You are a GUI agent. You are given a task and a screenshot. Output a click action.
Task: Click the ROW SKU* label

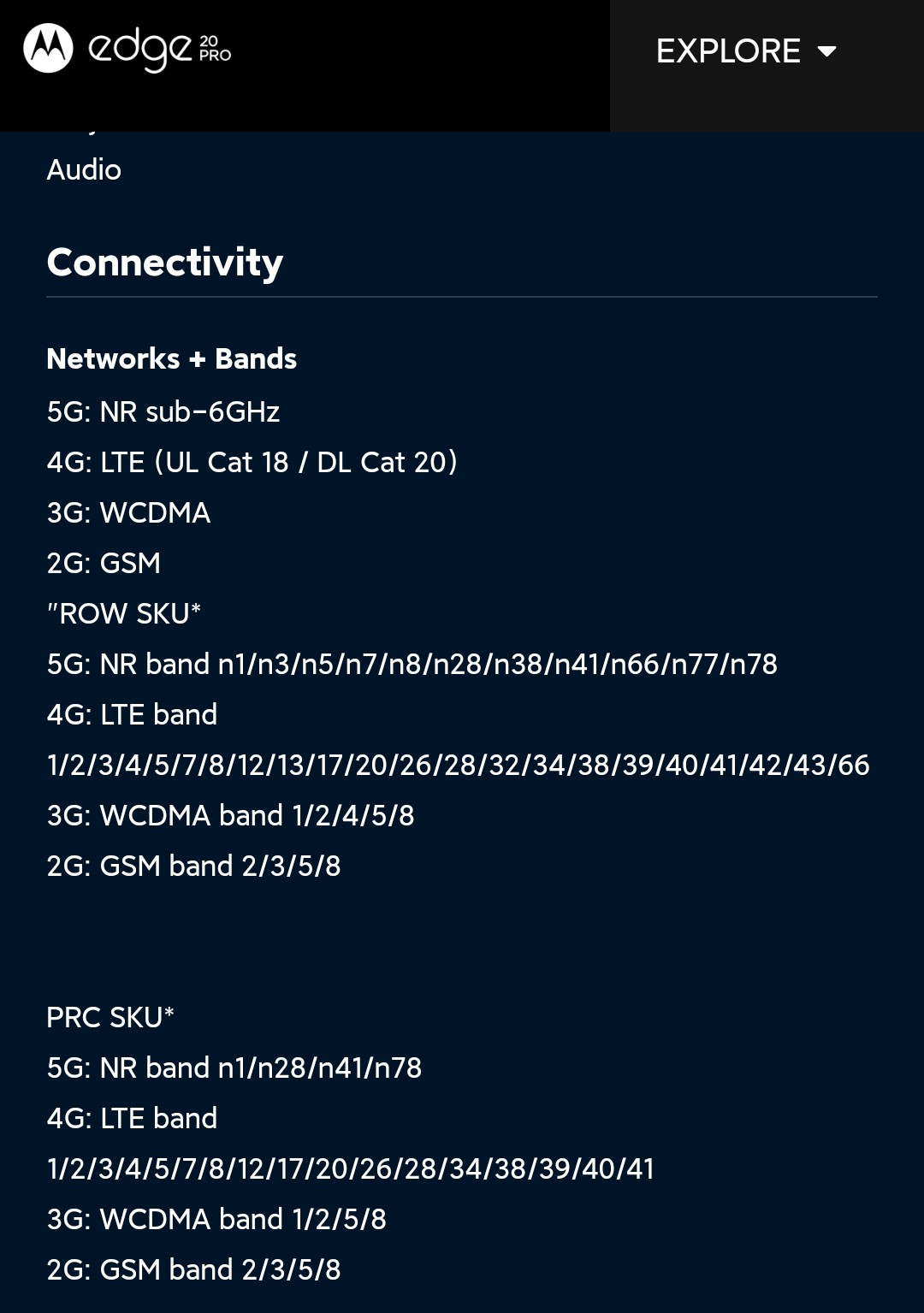pos(124,613)
